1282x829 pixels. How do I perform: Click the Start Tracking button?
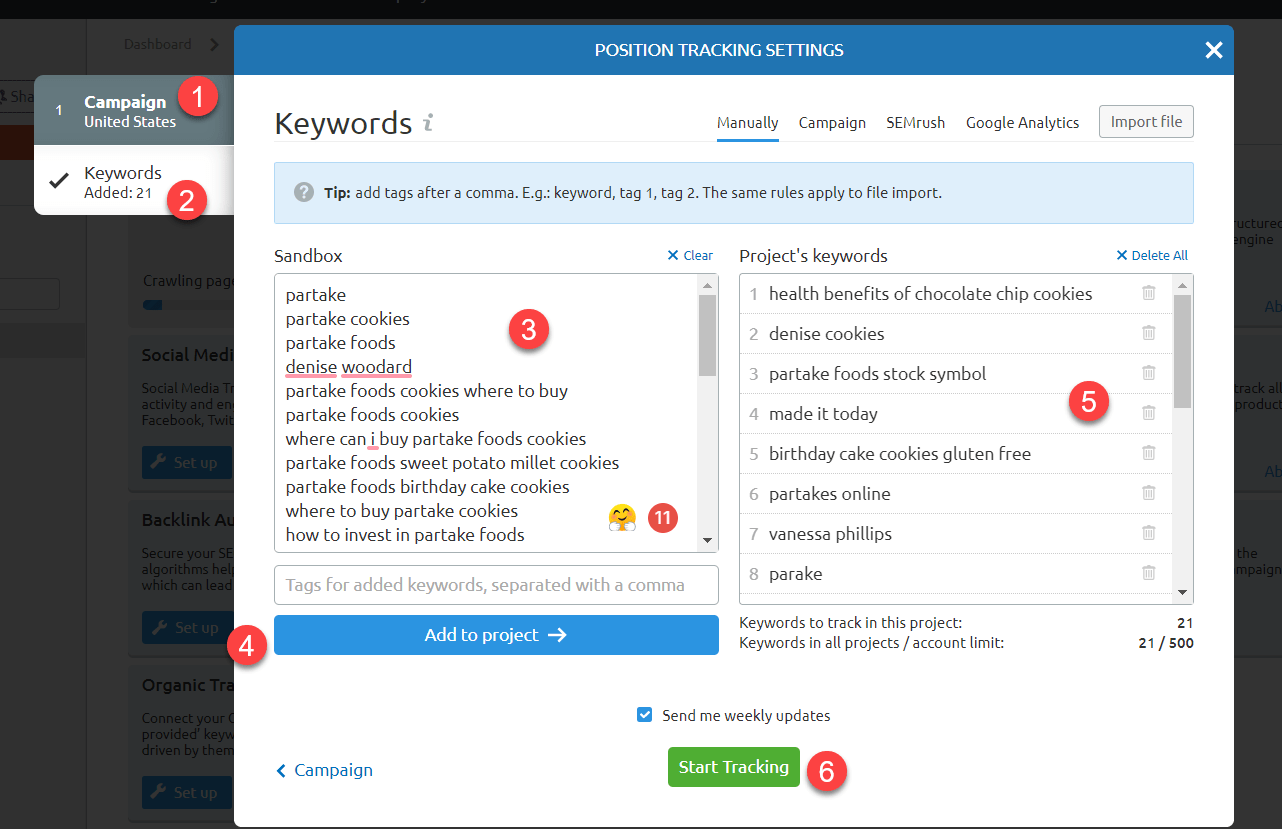pyautogui.click(x=734, y=767)
